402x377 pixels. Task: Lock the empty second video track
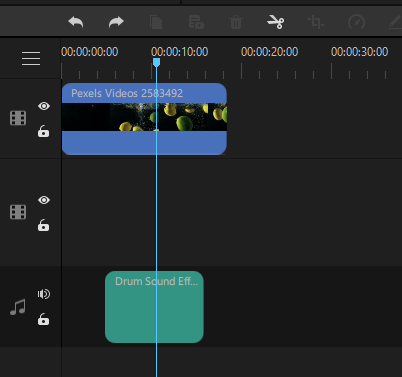tap(43, 225)
